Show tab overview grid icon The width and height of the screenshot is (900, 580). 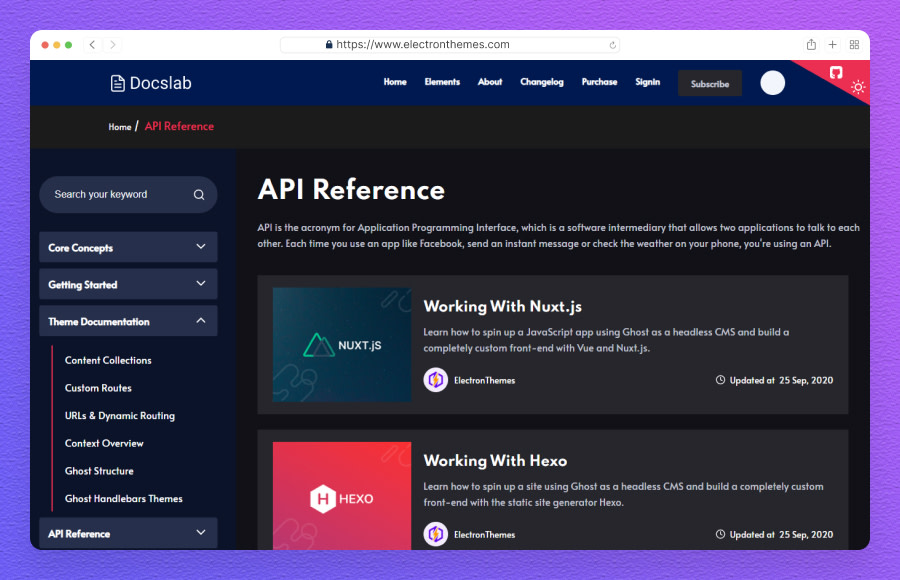point(854,45)
